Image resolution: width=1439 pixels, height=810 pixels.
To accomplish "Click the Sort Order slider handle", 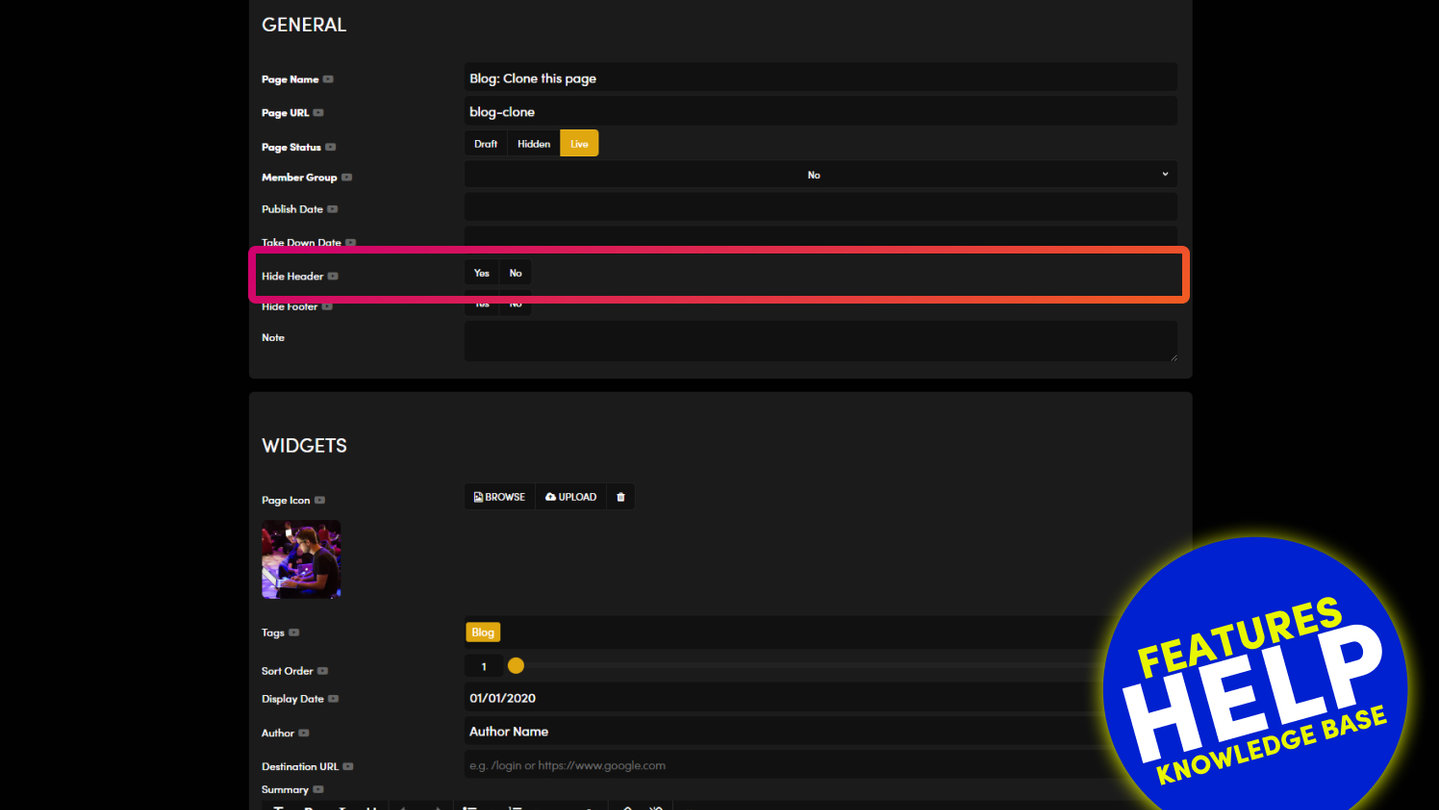I will pyautogui.click(x=516, y=666).
